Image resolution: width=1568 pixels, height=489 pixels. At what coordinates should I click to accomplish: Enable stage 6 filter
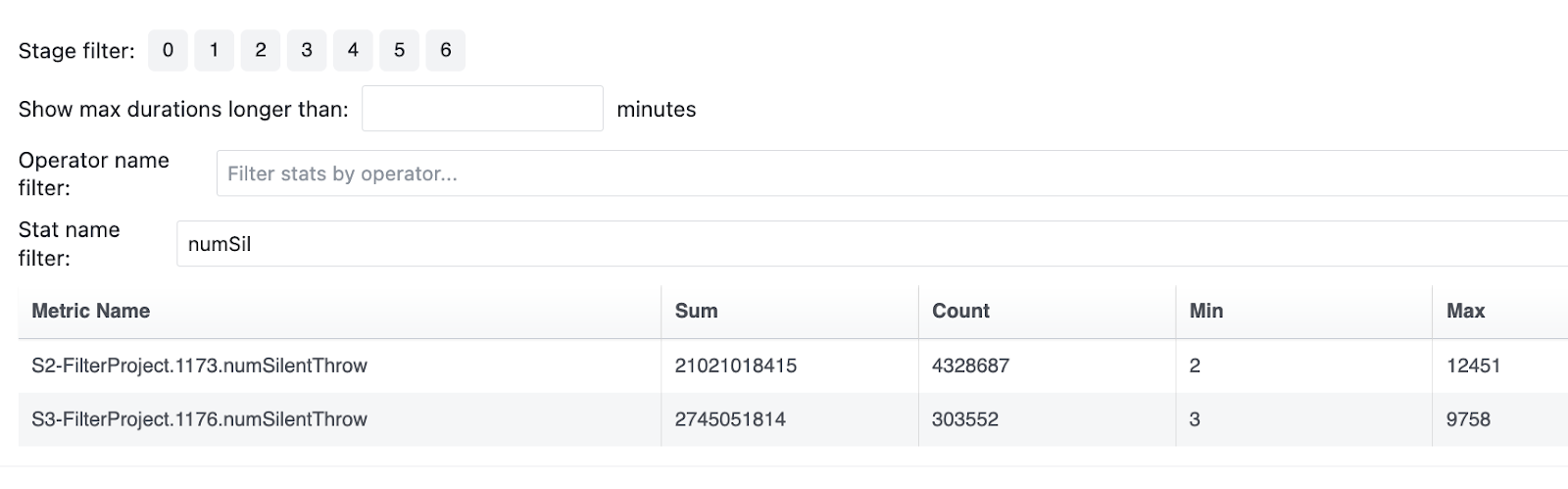click(446, 51)
